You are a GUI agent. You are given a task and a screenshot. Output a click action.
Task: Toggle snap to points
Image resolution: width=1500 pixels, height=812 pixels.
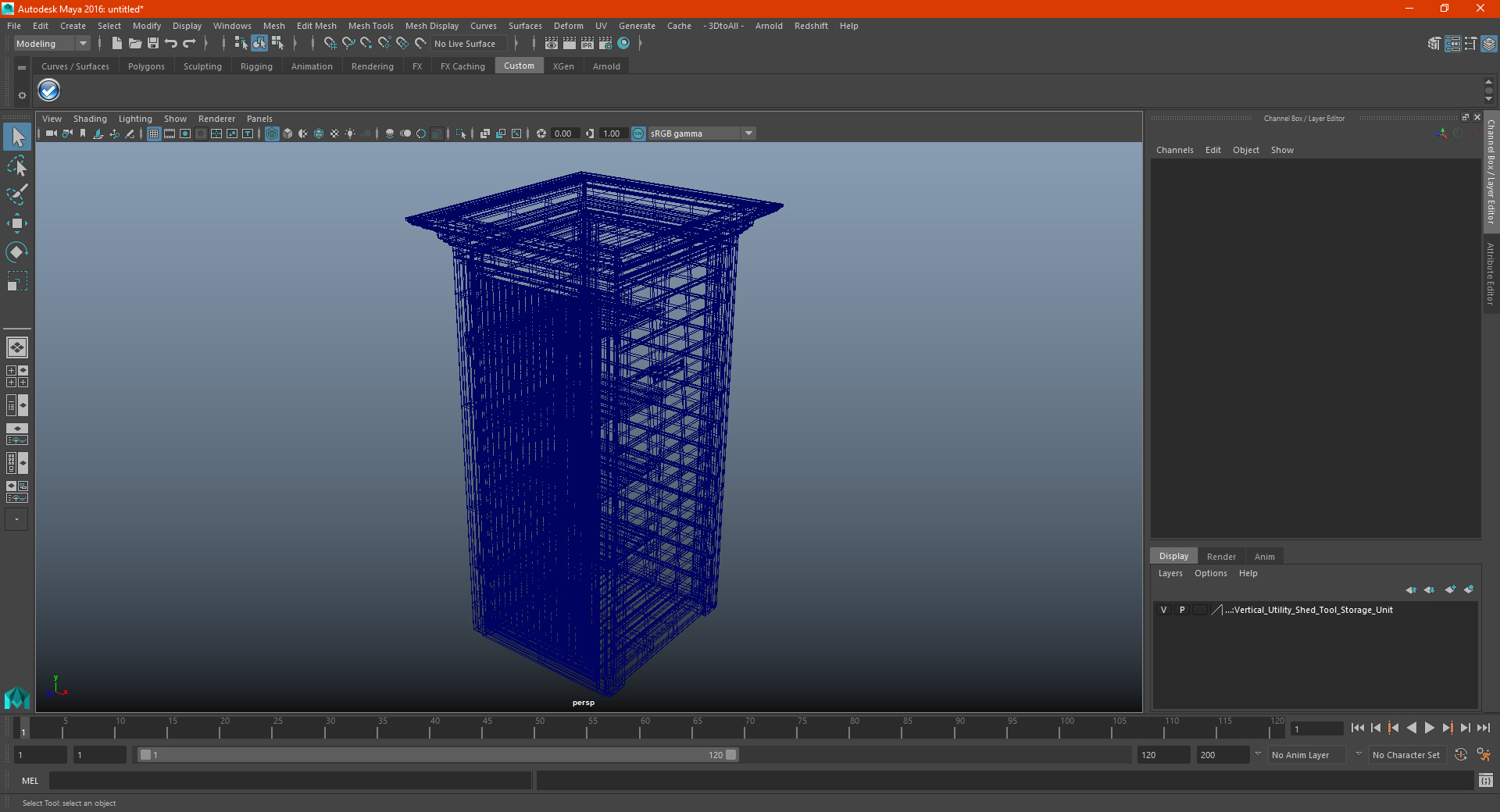(366, 44)
